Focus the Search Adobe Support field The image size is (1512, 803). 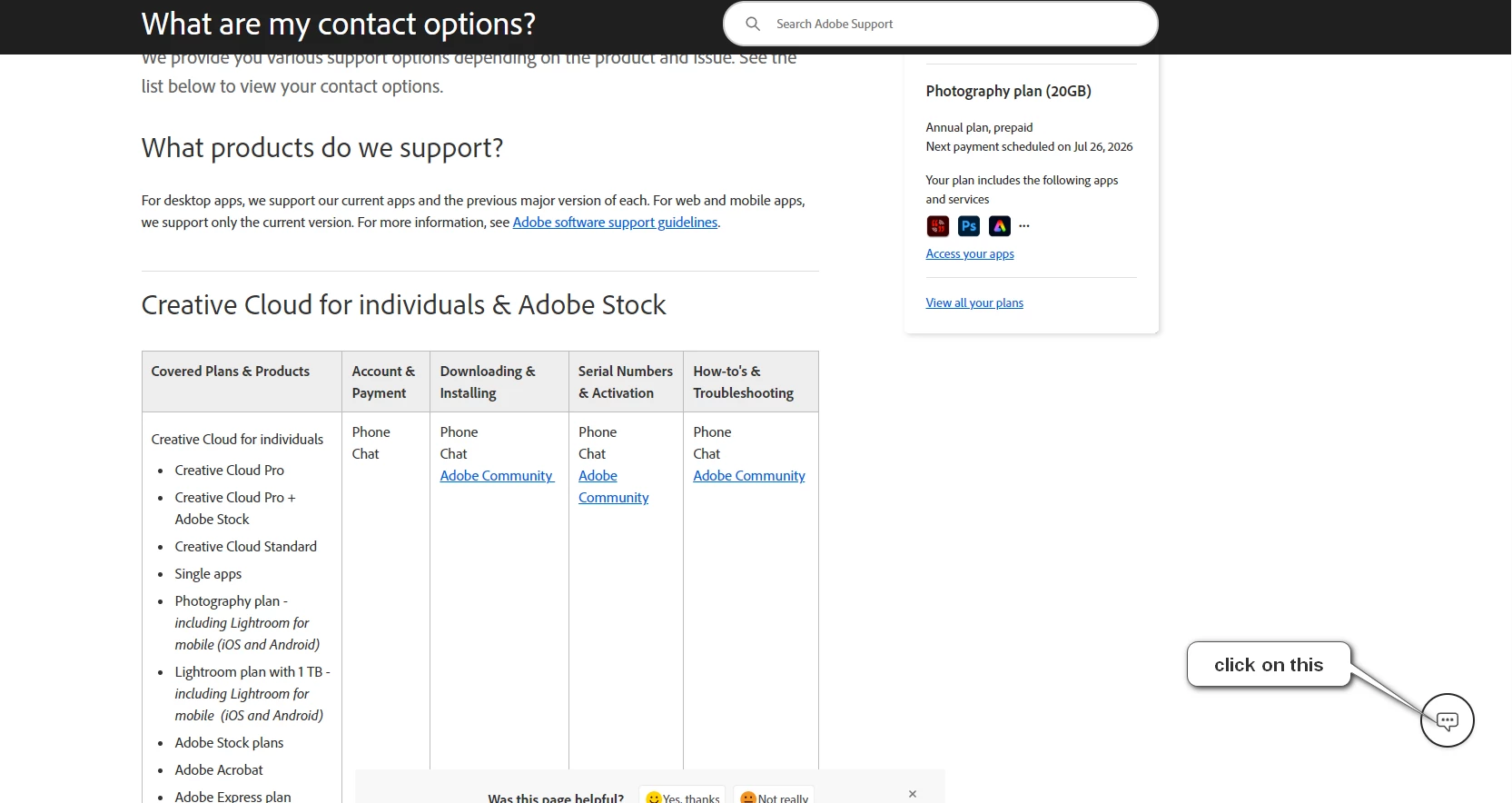click(x=940, y=24)
